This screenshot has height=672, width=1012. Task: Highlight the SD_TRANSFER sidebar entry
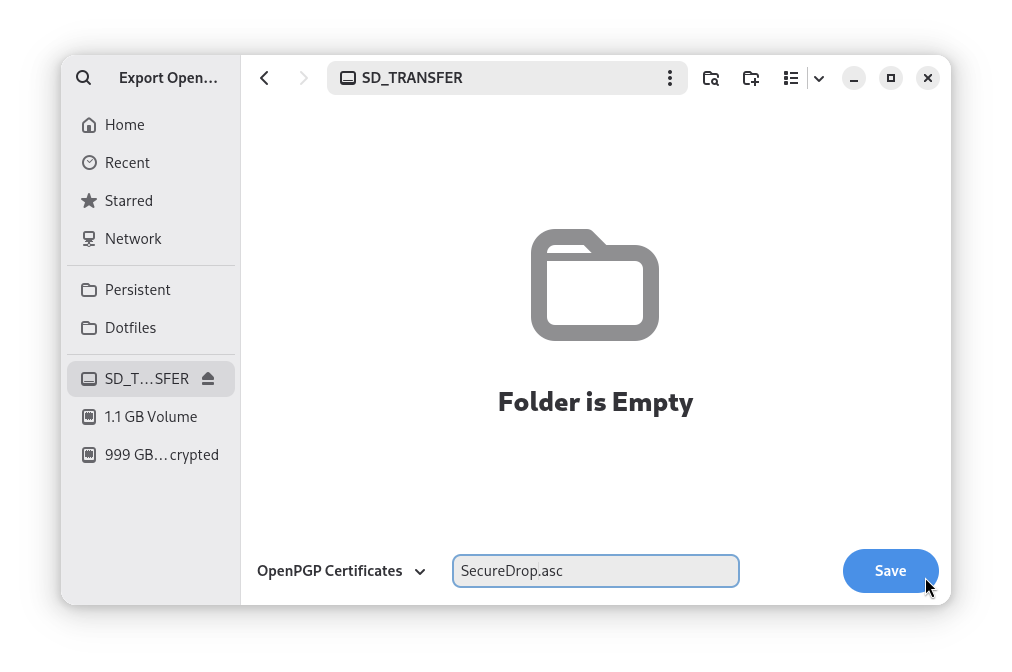click(140, 378)
